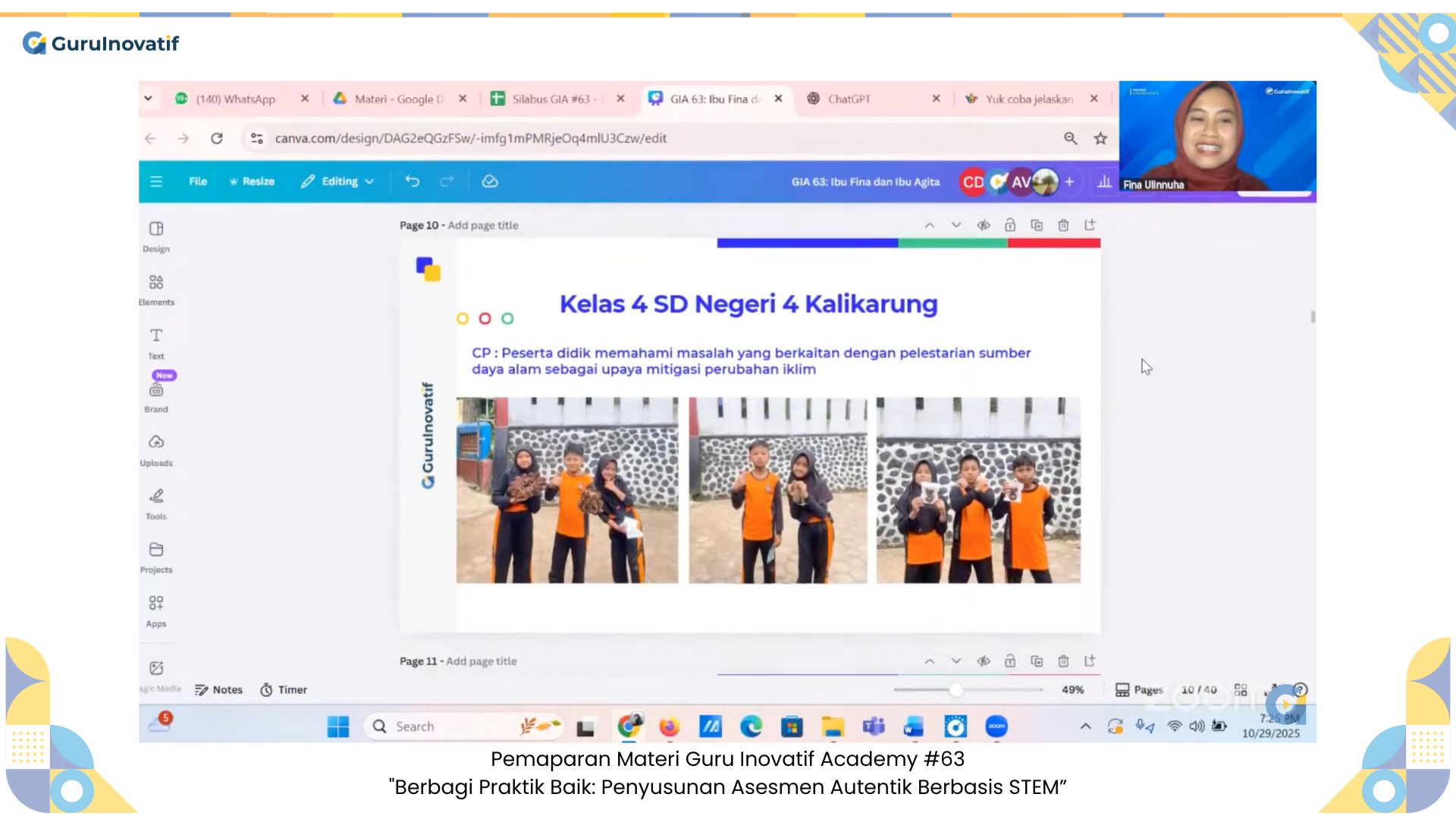Open Microsoft Teams from the taskbar
Image resolution: width=1456 pixels, height=819 pixels.
pos(874,726)
